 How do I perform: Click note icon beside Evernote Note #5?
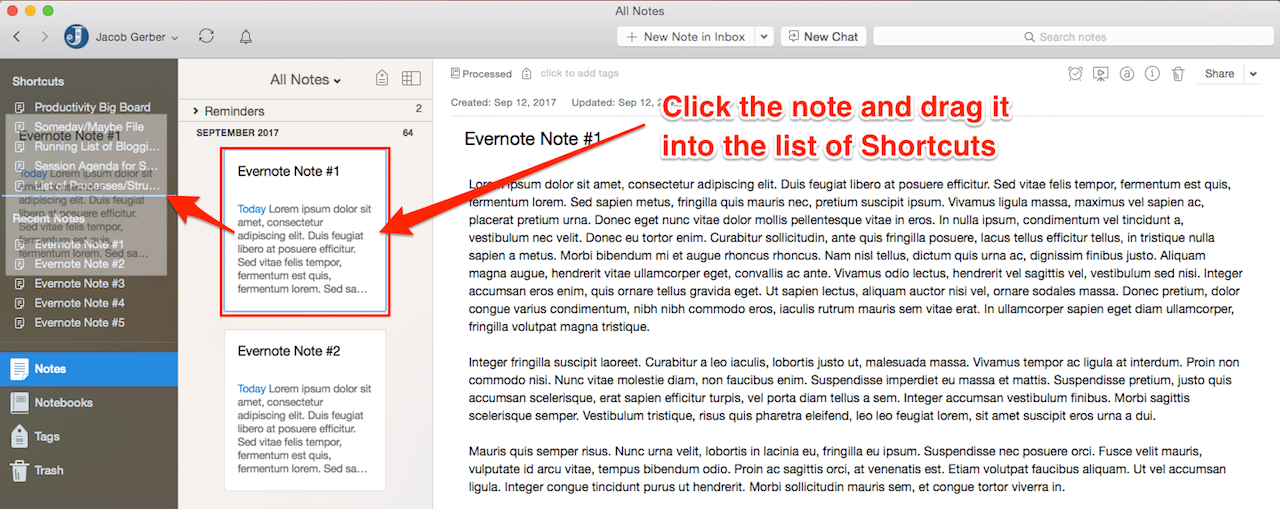(20, 323)
